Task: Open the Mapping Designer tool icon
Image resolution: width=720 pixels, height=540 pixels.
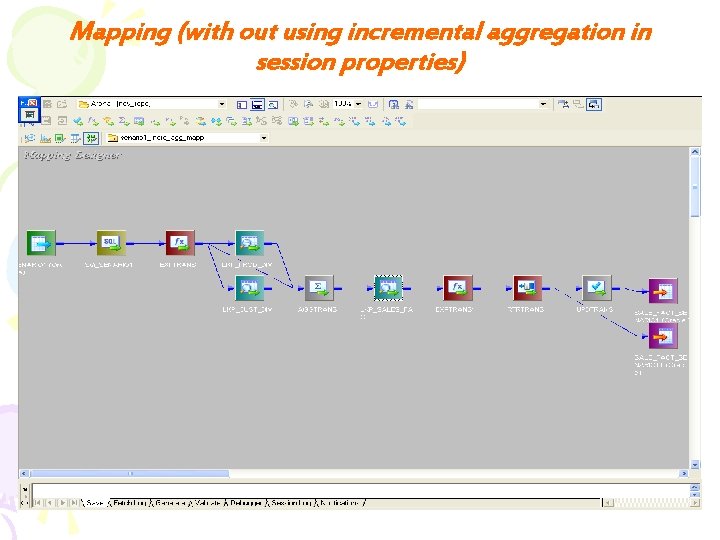Action: 91,138
